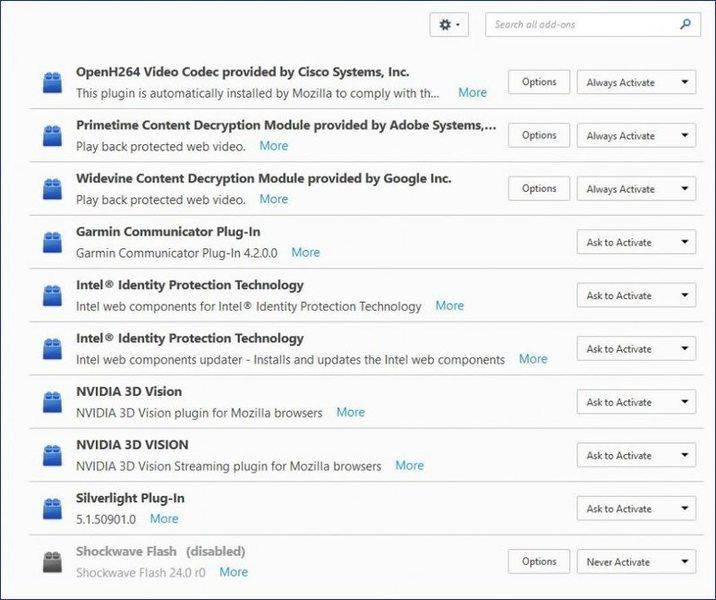Image resolution: width=716 pixels, height=600 pixels.
Task: Click the Silverlight Plug-In lego icon
Action: tap(52, 508)
